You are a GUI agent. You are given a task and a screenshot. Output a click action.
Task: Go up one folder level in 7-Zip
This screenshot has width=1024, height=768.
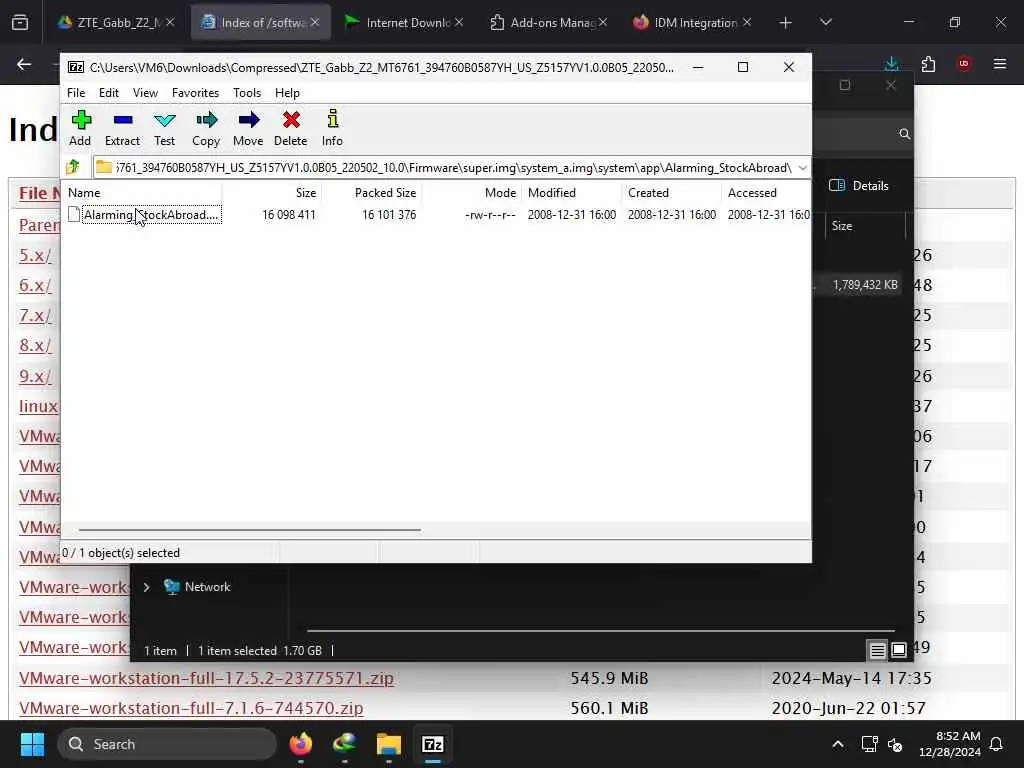point(73,167)
